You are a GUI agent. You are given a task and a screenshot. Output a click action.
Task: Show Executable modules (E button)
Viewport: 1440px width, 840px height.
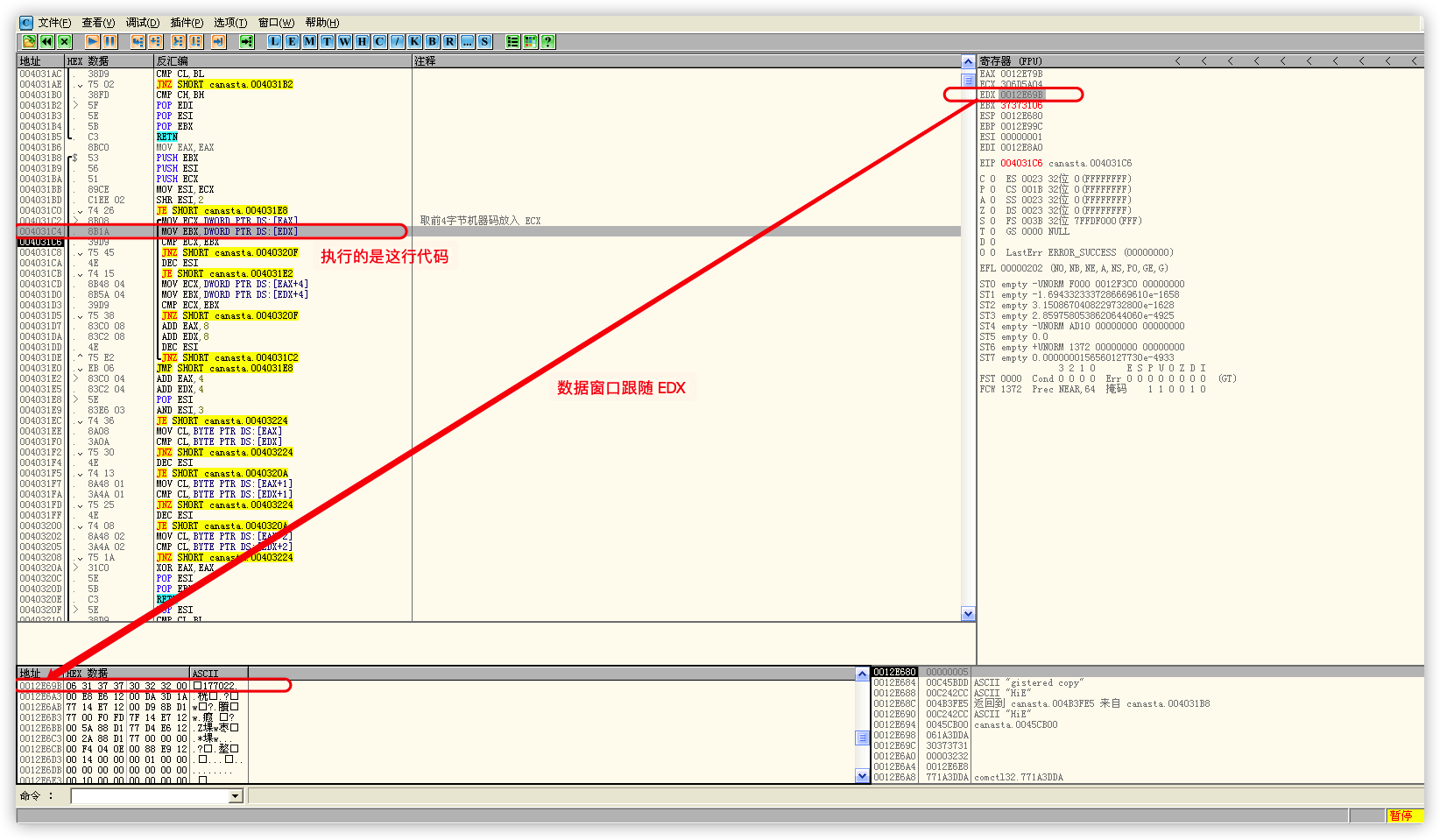pos(293,41)
